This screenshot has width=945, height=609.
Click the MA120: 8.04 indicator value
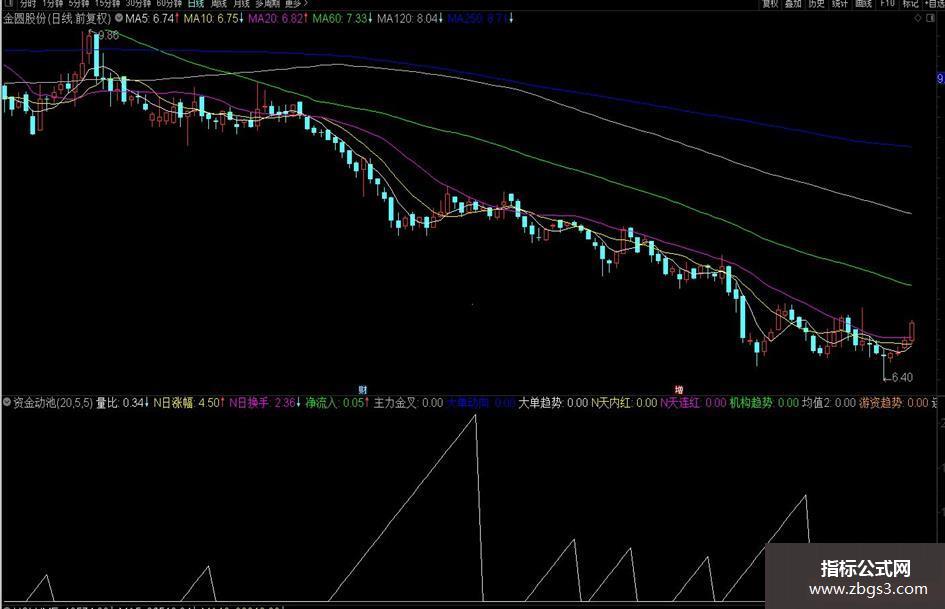click(410, 19)
